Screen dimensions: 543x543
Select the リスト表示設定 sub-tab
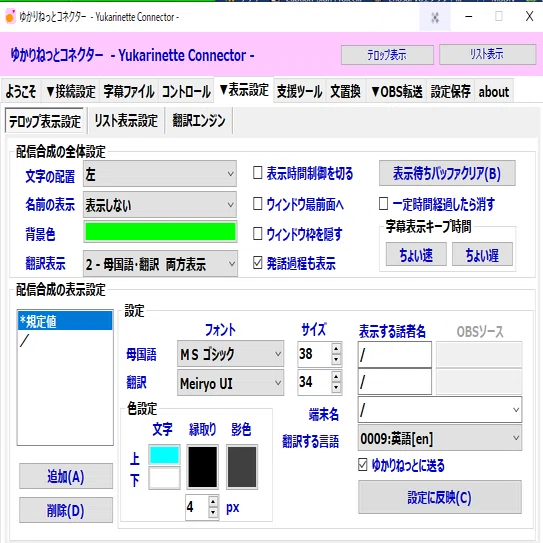pyautogui.click(x=126, y=121)
